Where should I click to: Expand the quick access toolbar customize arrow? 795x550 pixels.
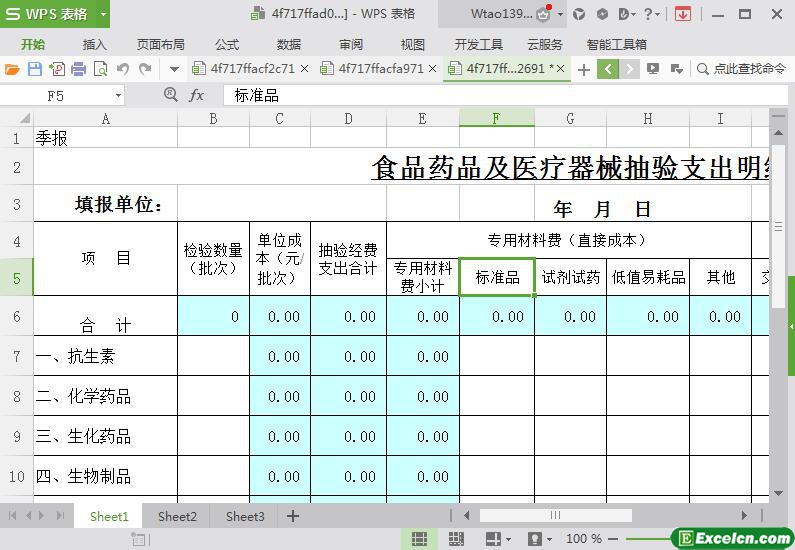click(174, 69)
